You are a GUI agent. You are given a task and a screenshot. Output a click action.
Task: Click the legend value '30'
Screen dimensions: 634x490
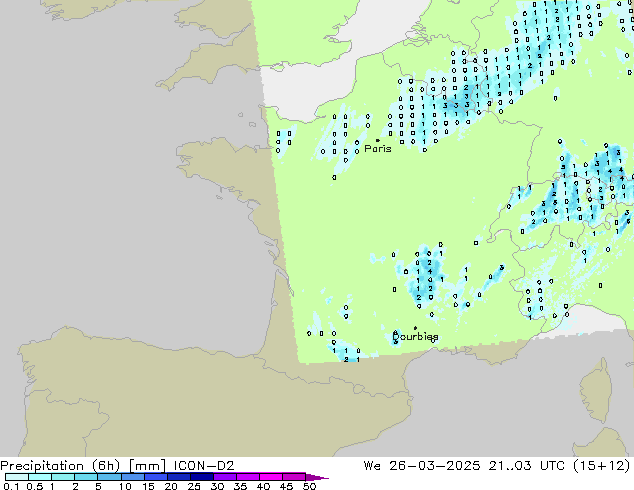point(217,486)
